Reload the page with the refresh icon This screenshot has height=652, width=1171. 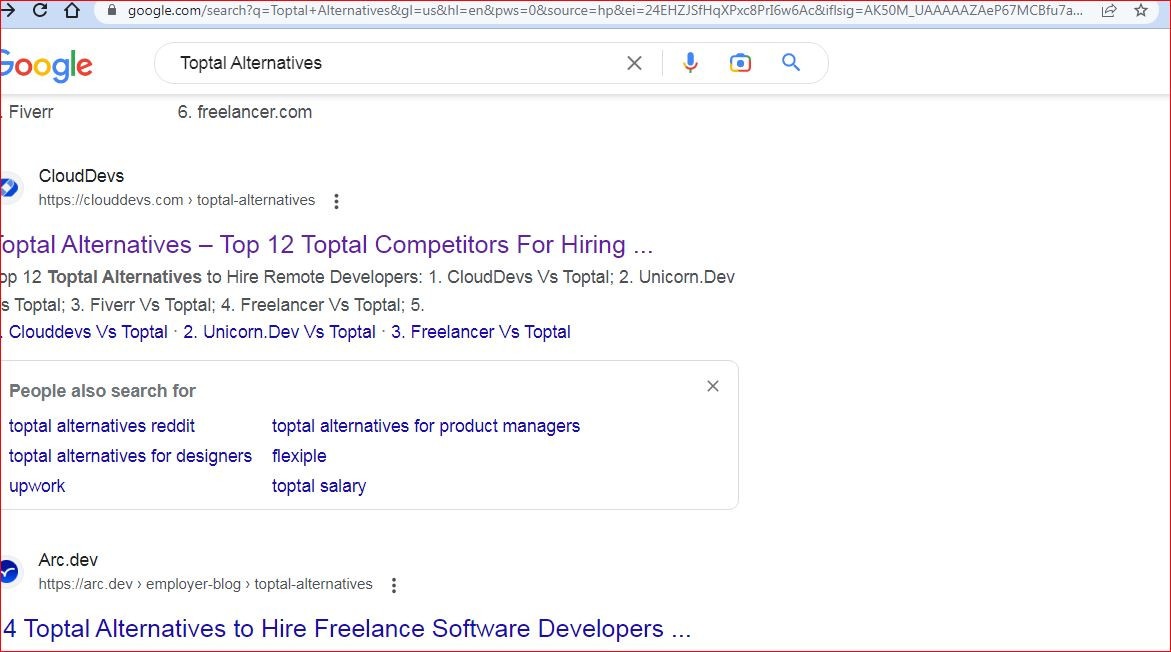pyautogui.click(x=40, y=10)
